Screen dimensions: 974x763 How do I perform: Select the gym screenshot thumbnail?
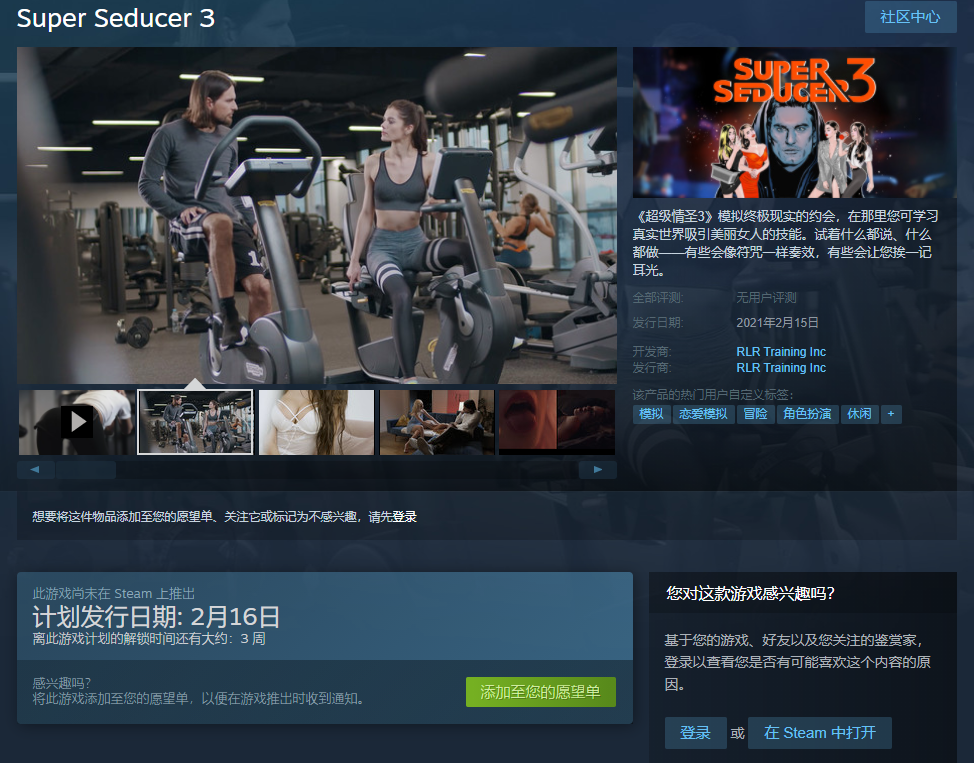(195, 423)
